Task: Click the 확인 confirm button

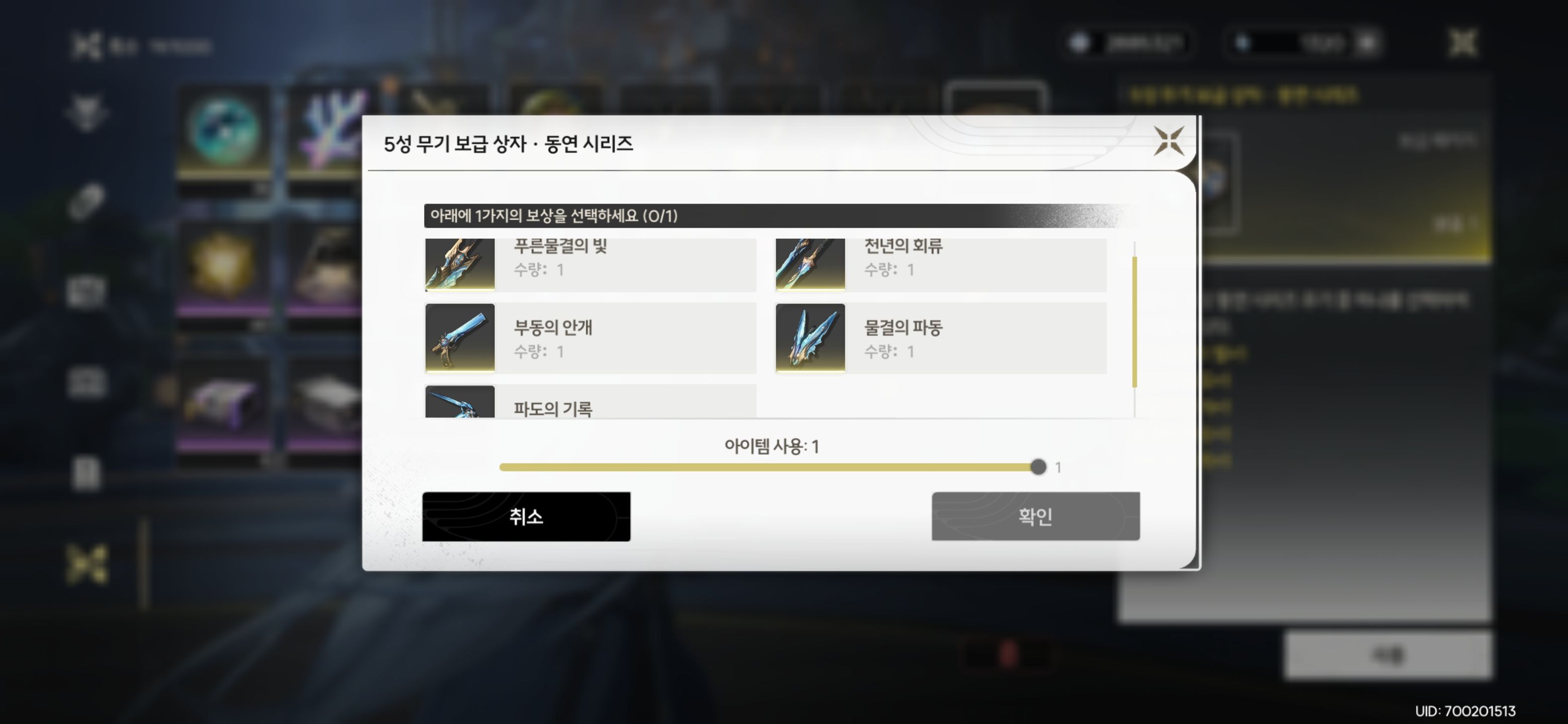Action: point(1035,516)
